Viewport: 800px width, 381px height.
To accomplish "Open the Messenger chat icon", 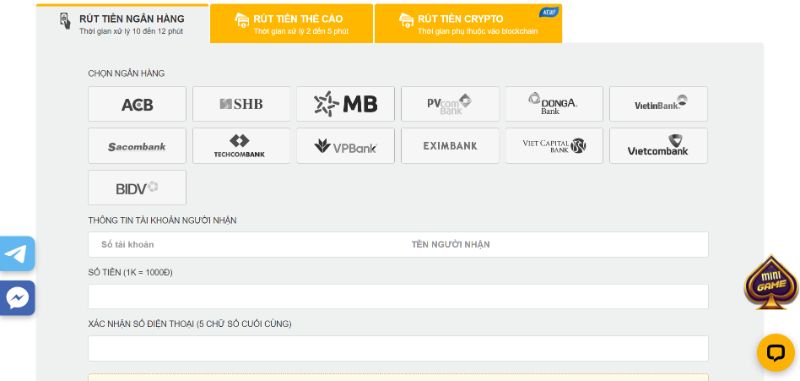I will [17, 298].
